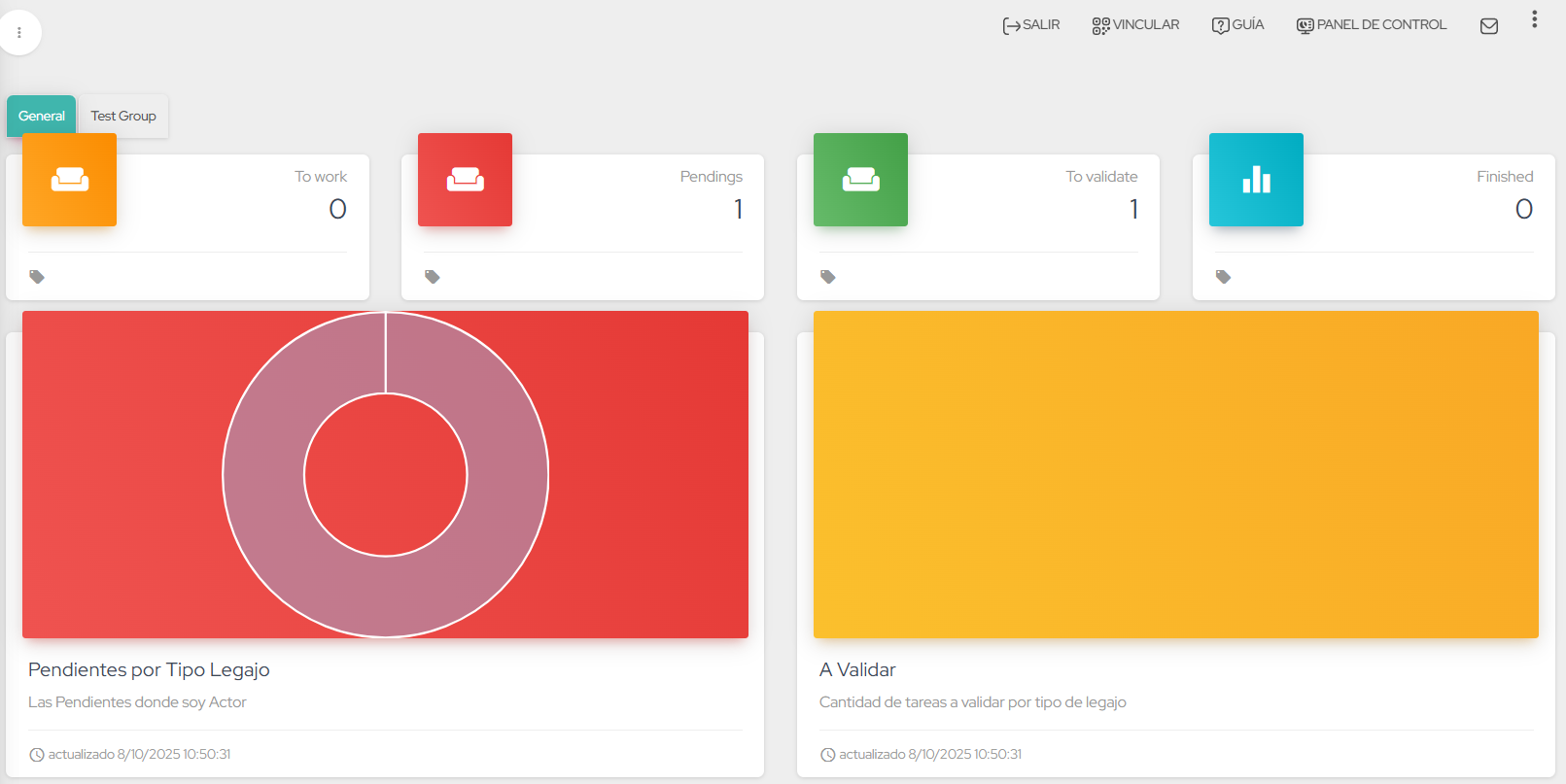Click the Pendientes por Tipo Legajo title
The image size is (1566, 784).
149,669
